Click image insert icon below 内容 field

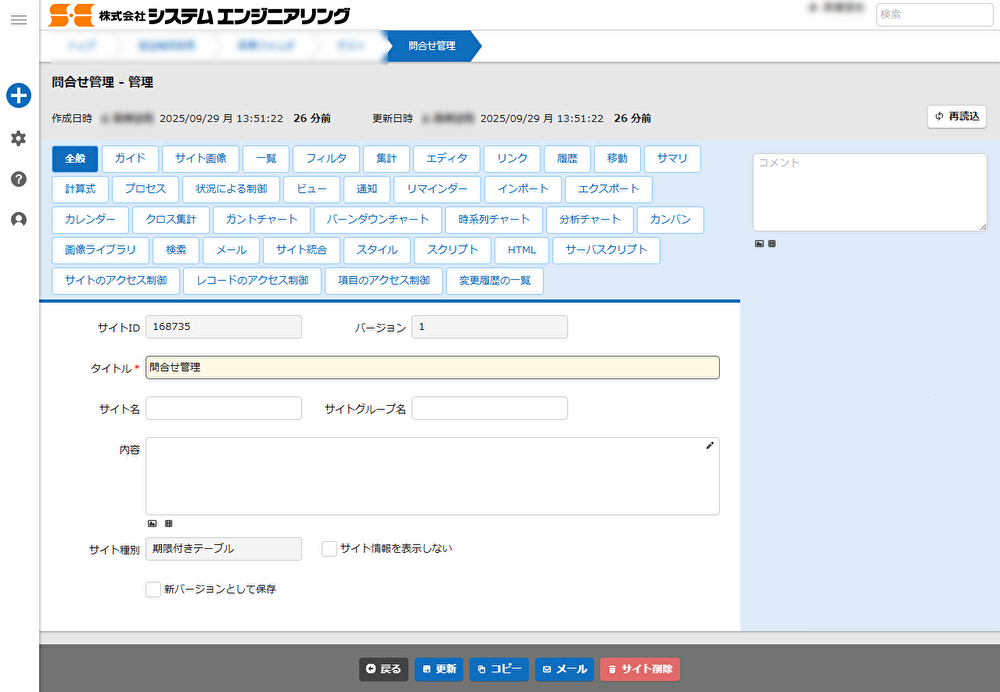(x=152, y=523)
